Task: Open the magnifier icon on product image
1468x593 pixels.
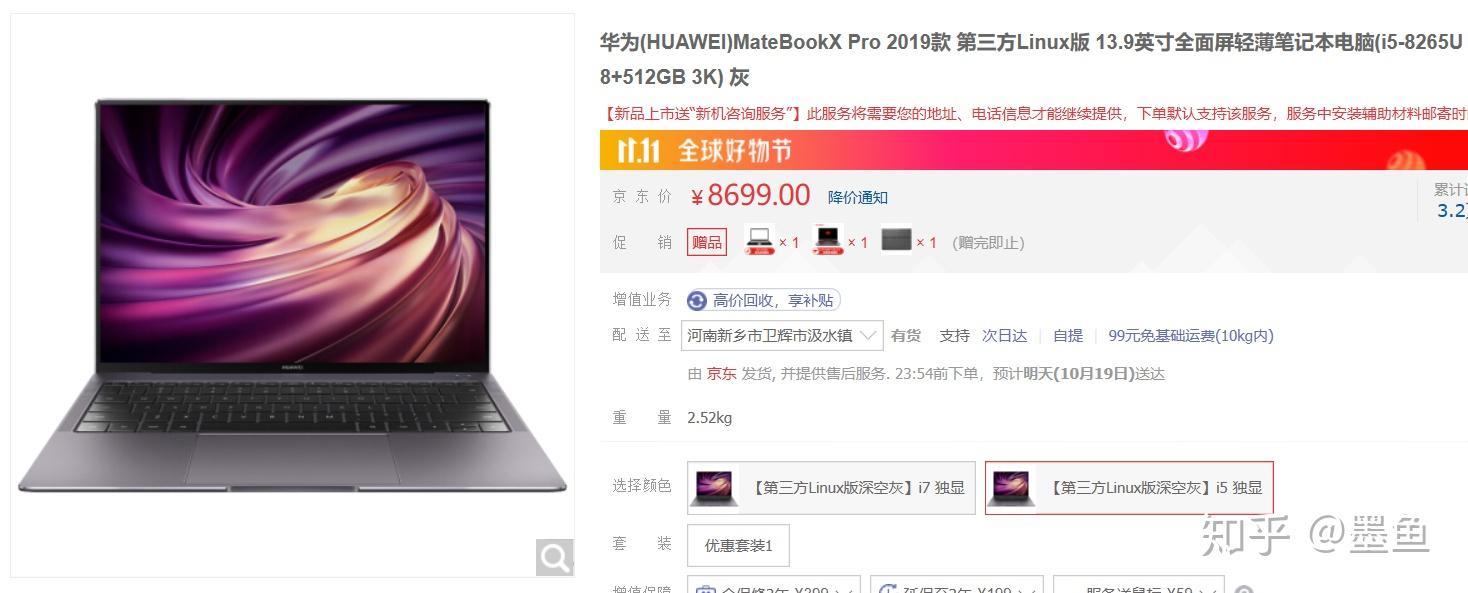Action: 554,556
